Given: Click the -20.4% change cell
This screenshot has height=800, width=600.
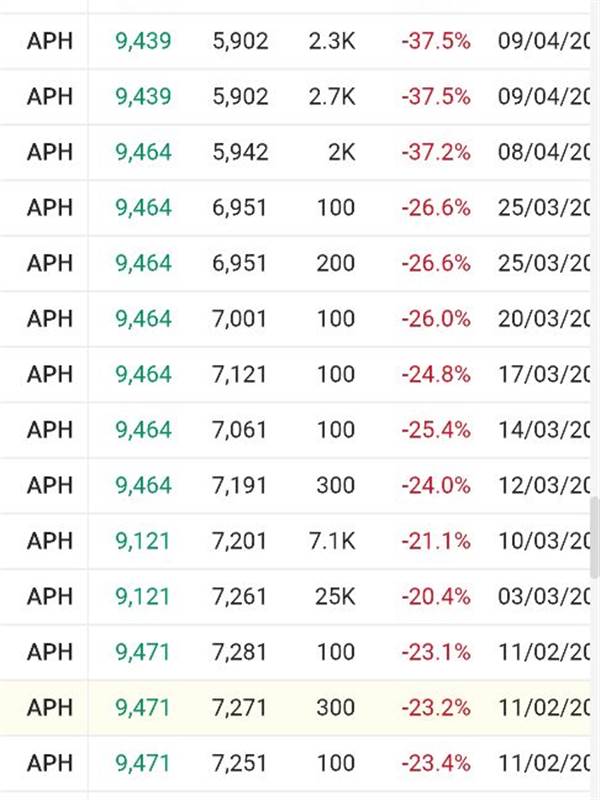Looking at the screenshot, I should pos(435,597).
